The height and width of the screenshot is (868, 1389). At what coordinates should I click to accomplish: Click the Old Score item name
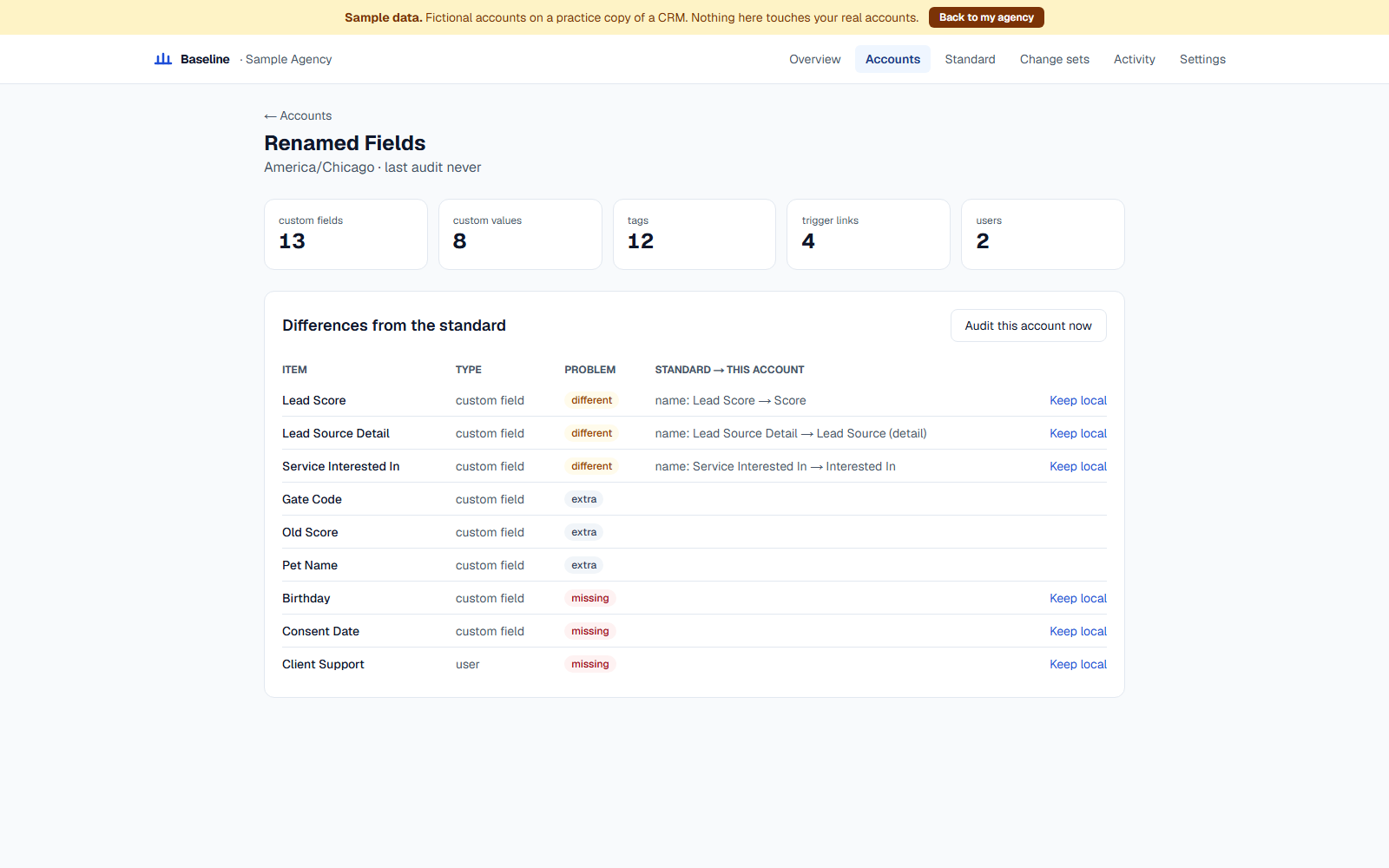point(310,532)
